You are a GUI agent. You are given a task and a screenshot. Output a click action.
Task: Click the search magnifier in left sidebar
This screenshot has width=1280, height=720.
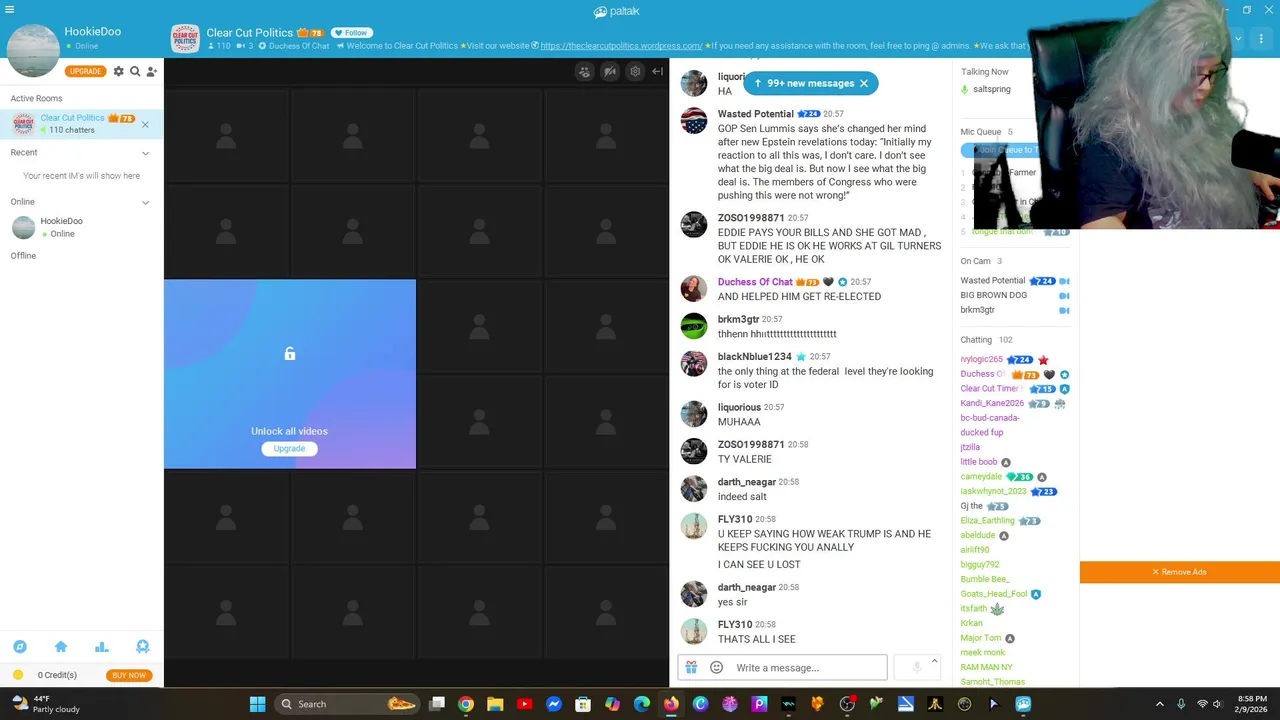pyautogui.click(x=135, y=71)
